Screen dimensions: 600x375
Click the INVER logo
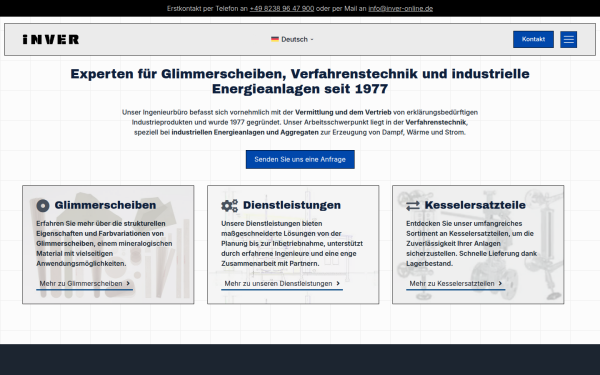point(51,39)
